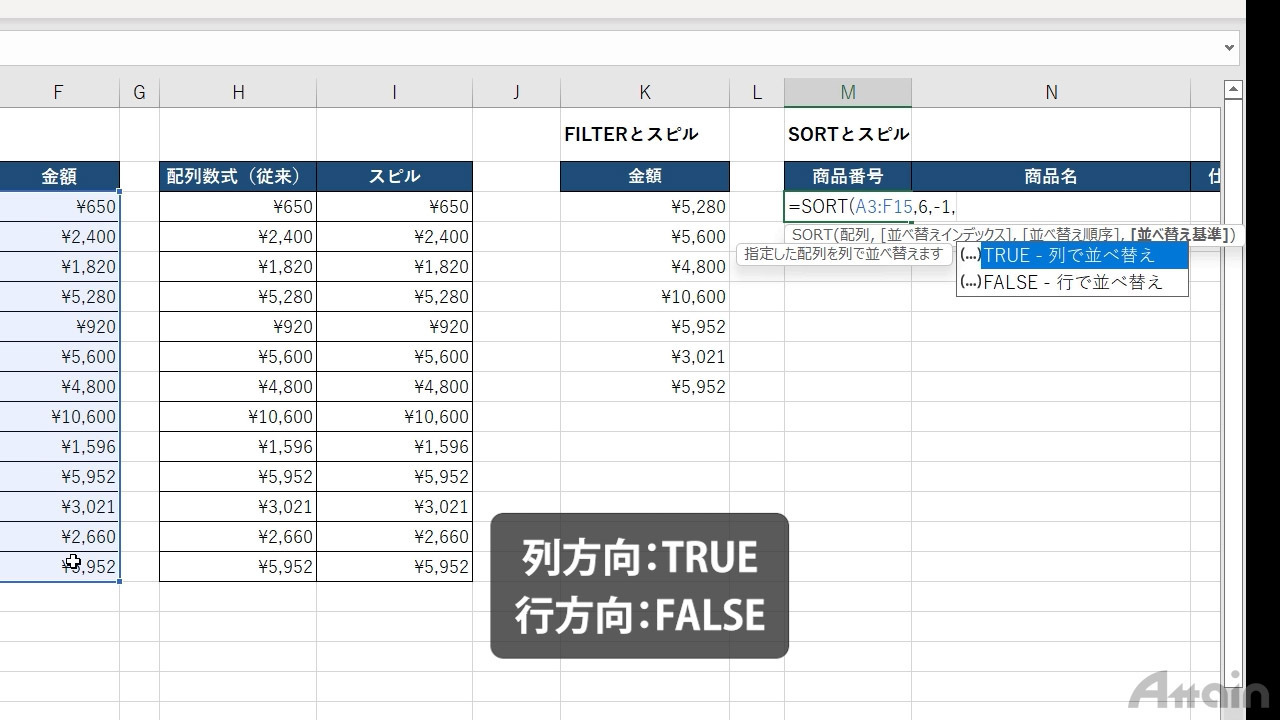Select column header F

pyautogui.click(x=58, y=93)
